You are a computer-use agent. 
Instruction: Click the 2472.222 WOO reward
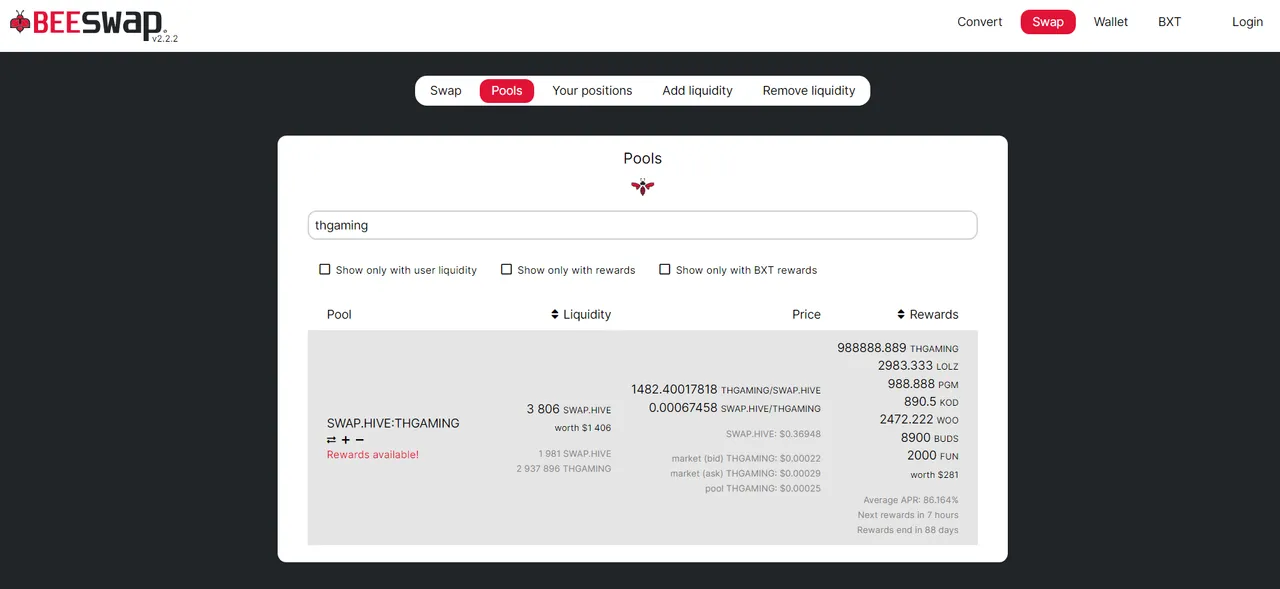pos(919,420)
